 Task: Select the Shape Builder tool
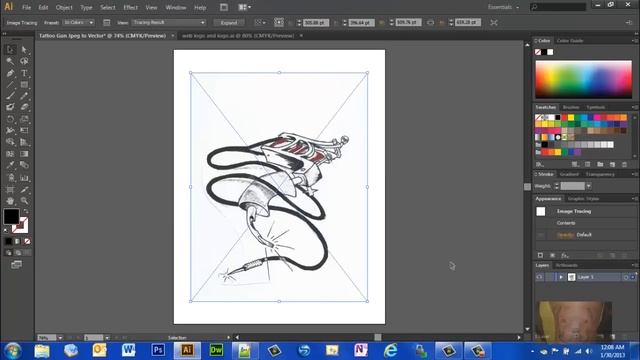10,142
